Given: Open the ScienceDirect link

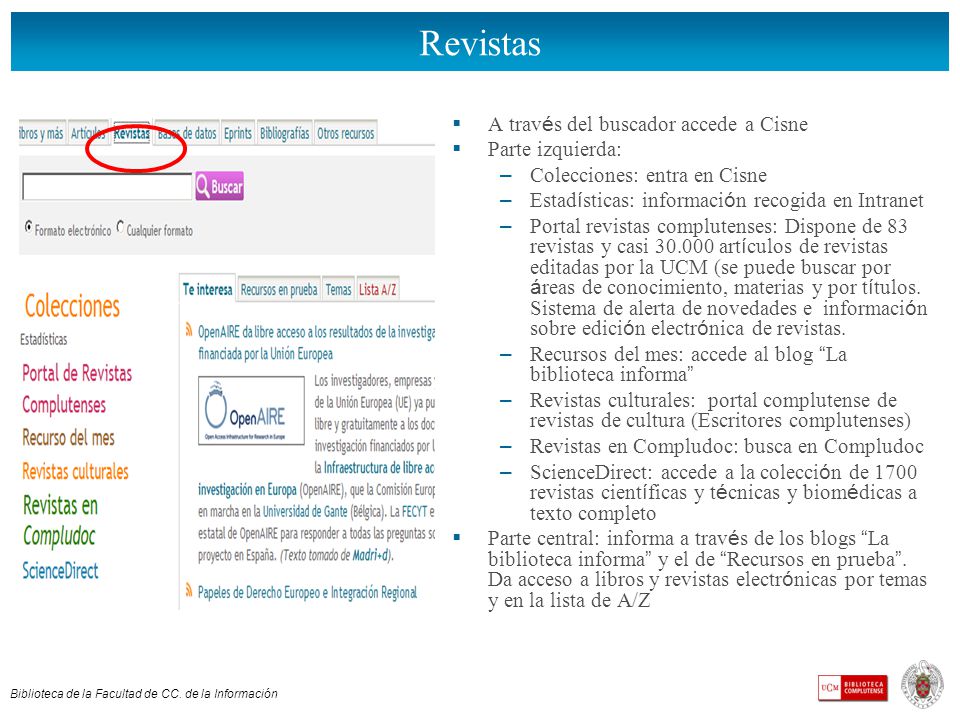Looking at the screenshot, I should [61, 571].
